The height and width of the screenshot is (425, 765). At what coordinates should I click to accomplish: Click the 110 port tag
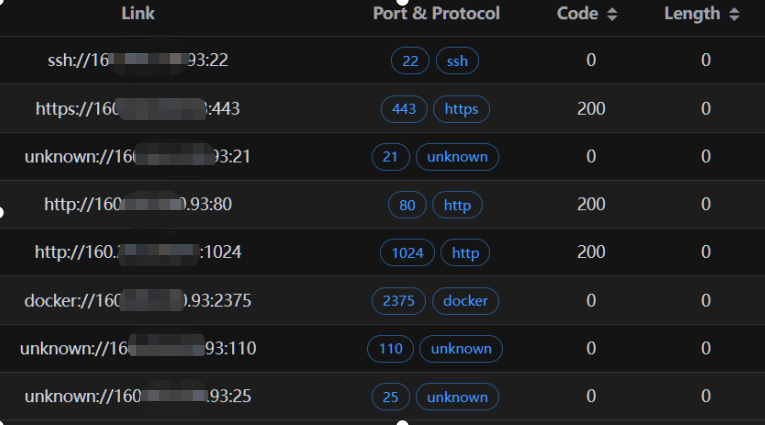pos(390,349)
